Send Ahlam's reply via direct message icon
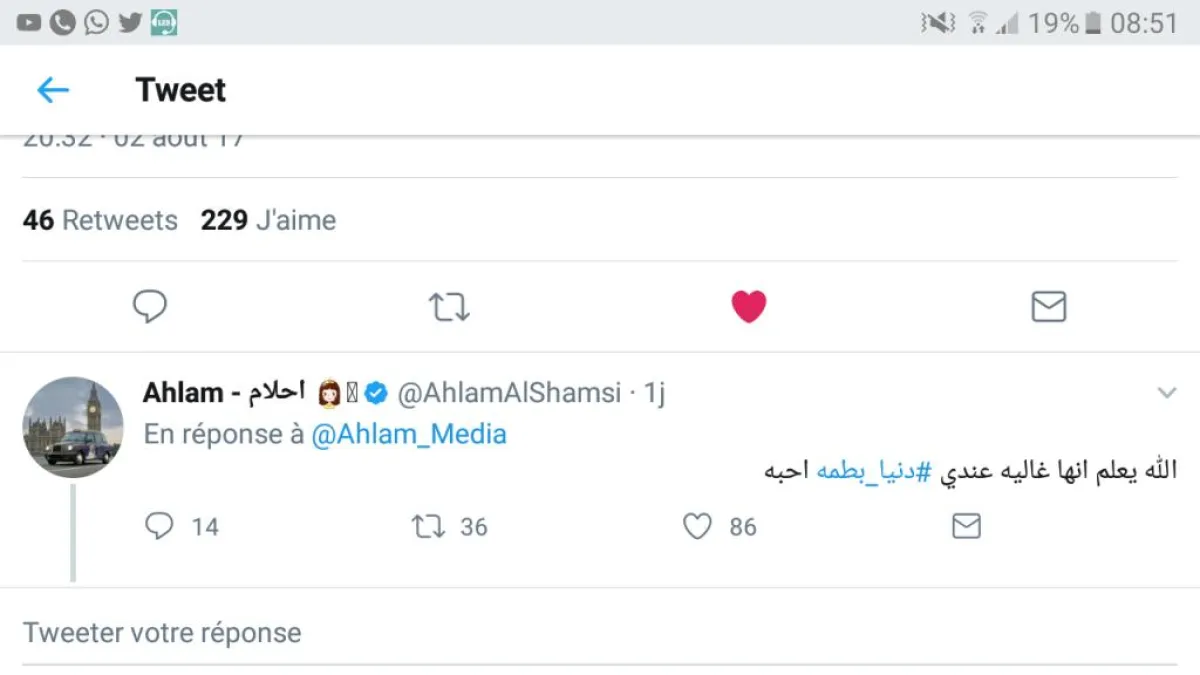 (x=966, y=526)
